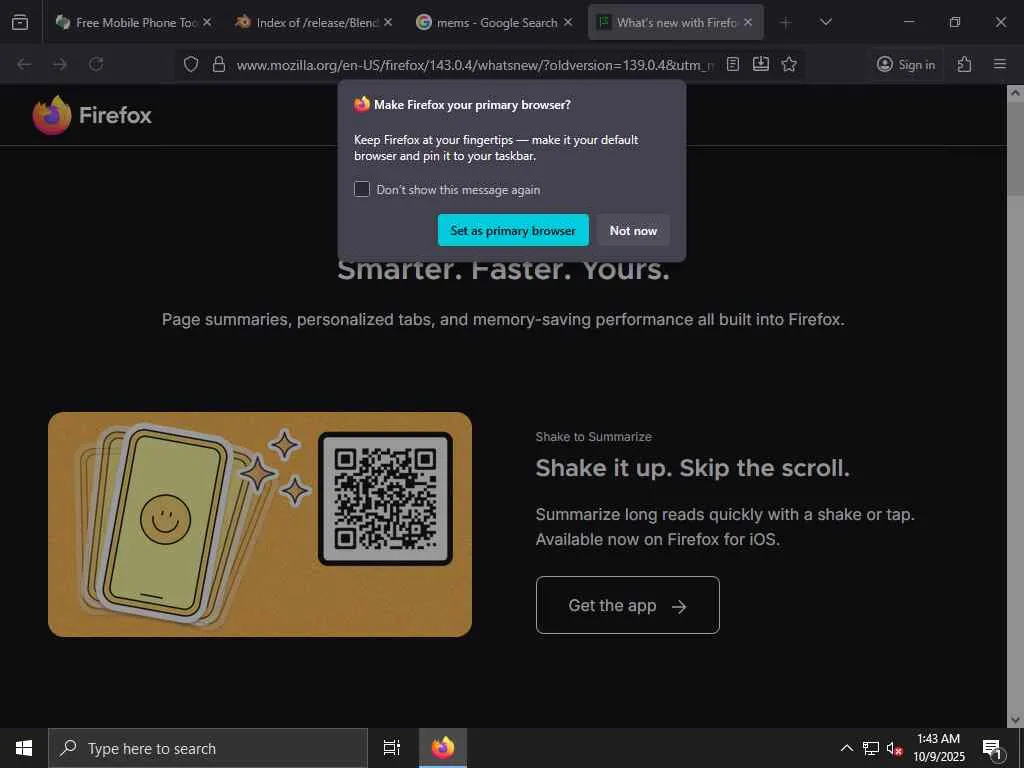Screen dimensions: 1024x768
Task: Open the Firefox application hamburger menu
Action: point(1000,64)
